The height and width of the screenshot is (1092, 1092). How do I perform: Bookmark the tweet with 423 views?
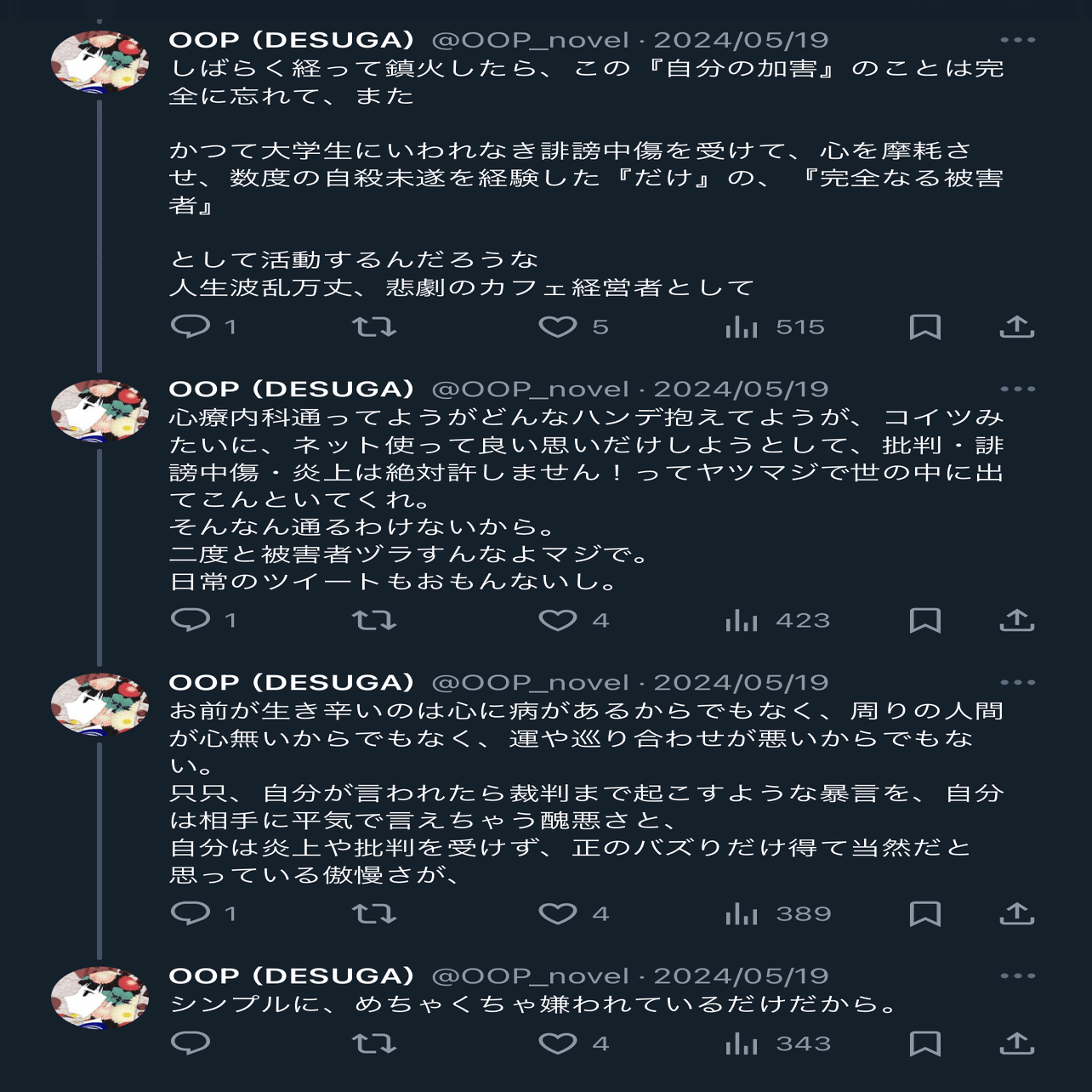pos(925,620)
